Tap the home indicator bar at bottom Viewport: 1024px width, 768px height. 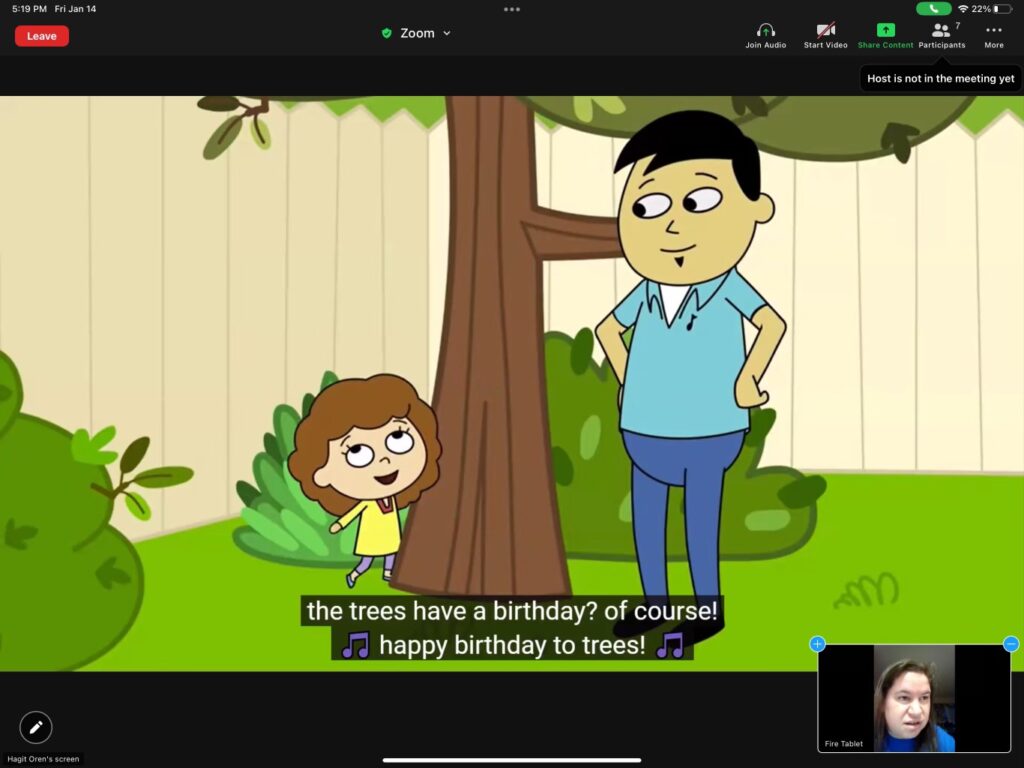(512, 760)
